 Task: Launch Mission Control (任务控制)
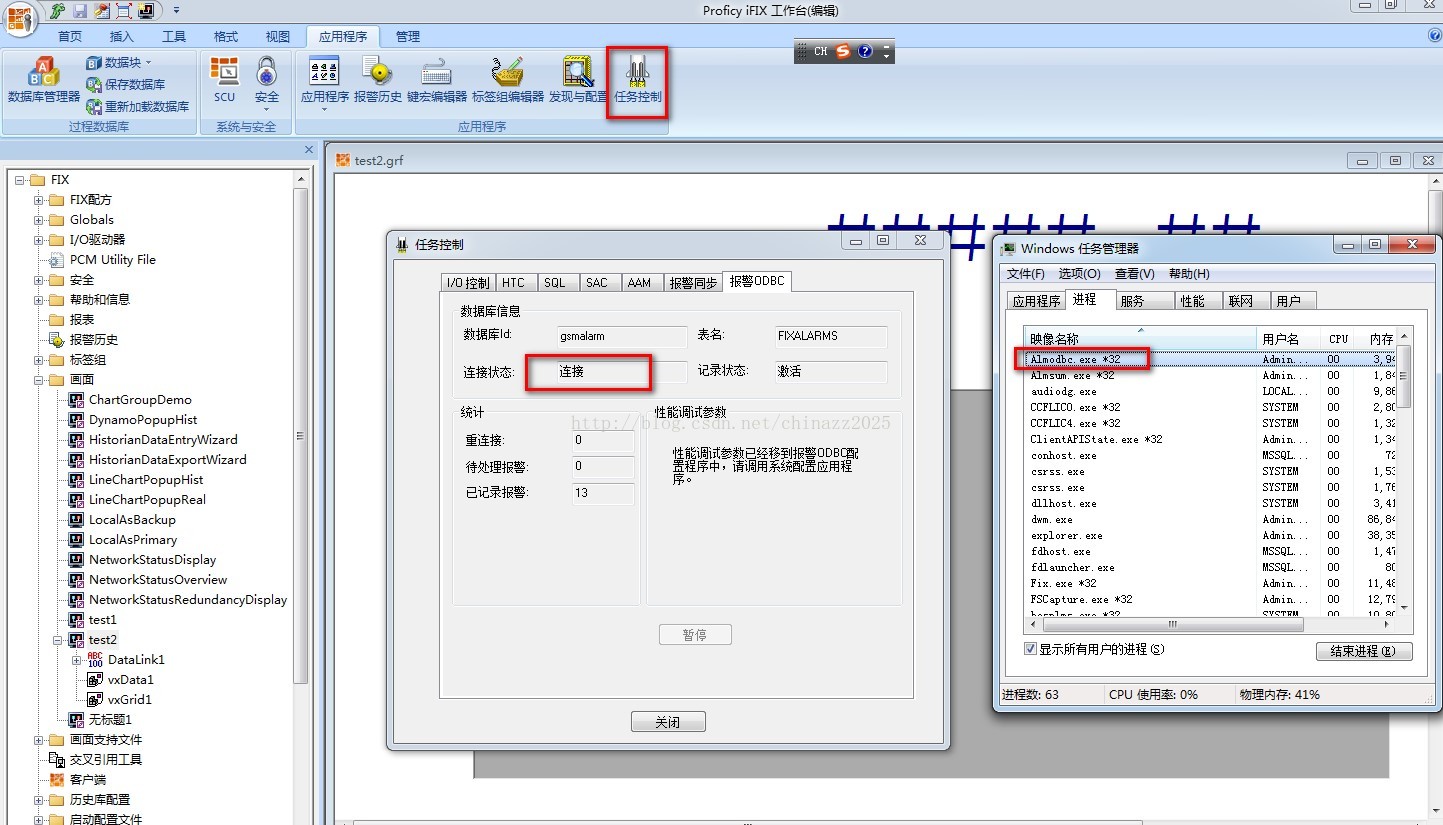tap(638, 78)
